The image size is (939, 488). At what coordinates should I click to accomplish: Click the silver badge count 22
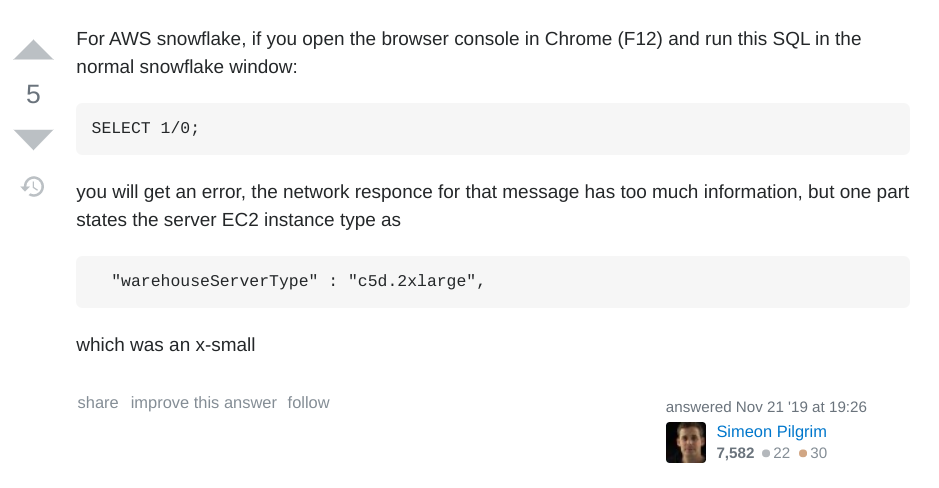781,453
